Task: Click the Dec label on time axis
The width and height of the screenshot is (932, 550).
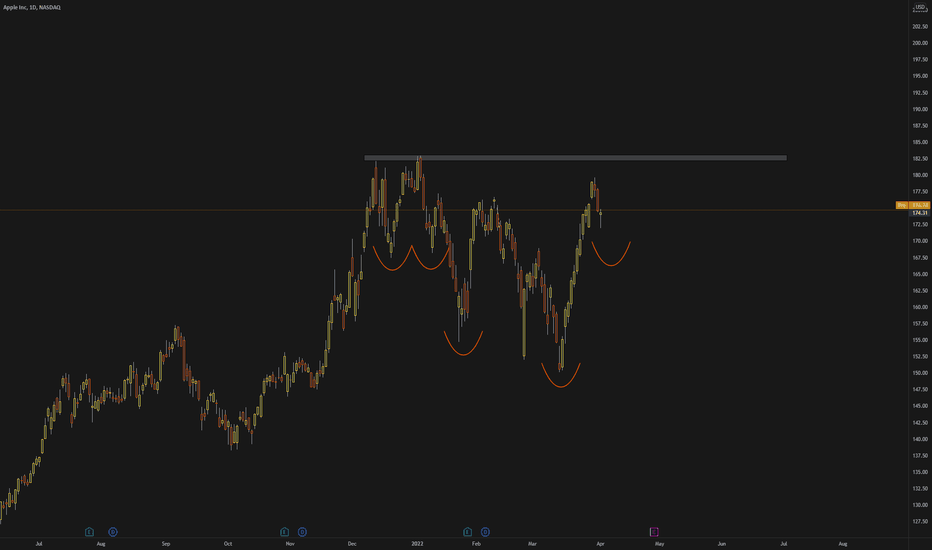Action: (x=352, y=543)
